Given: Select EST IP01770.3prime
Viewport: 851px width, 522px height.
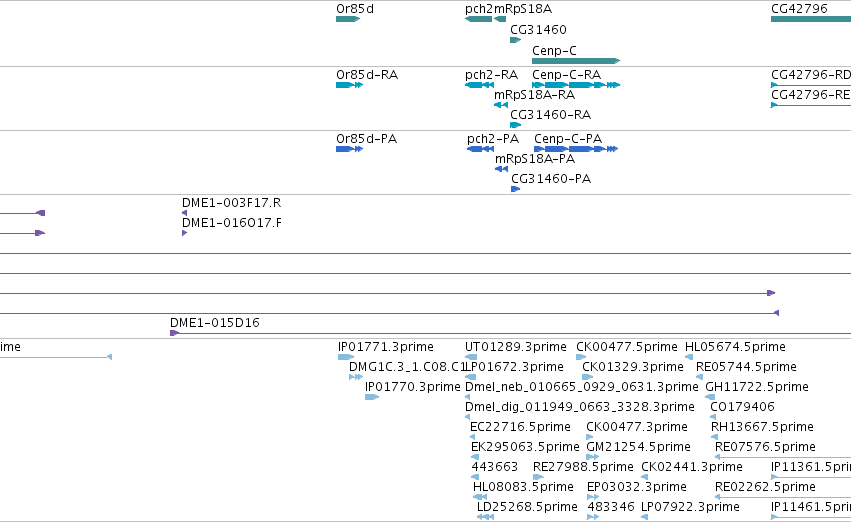Looking at the screenshot, I should tap(372, 397).
